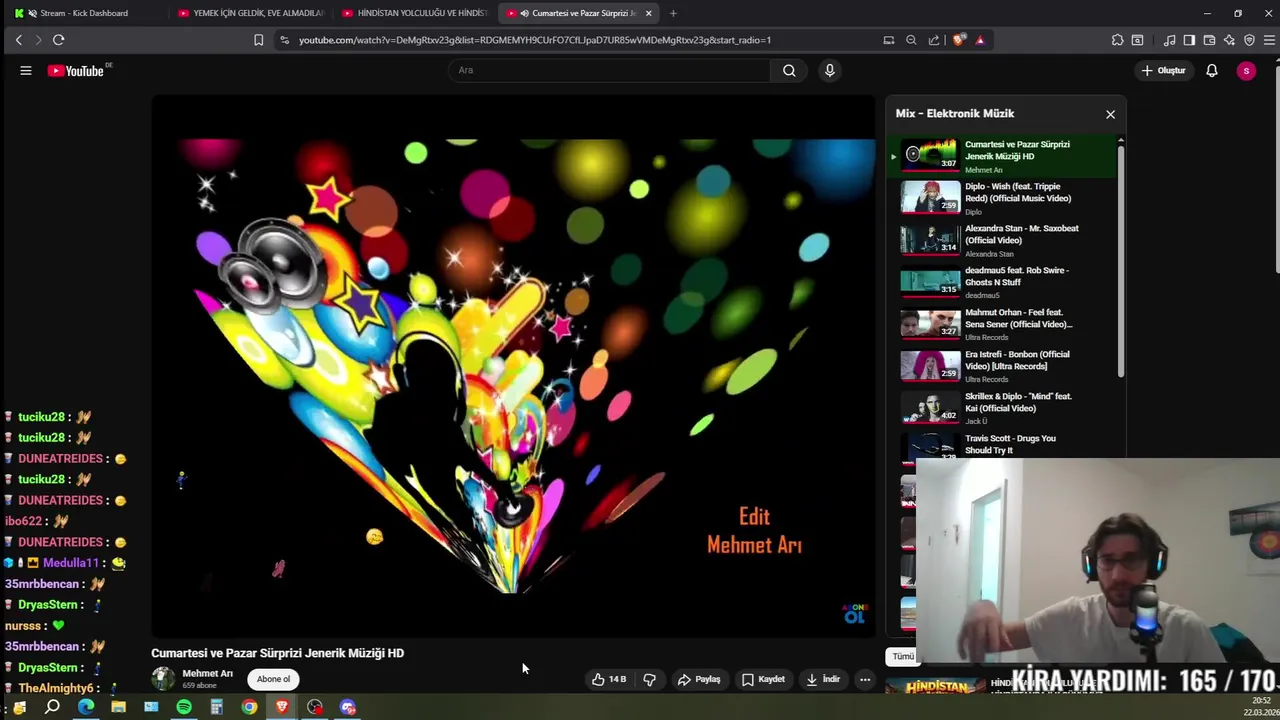The image size is (1280, 720).
Task: Open more actions three-dot menu under video
Action: tap(865, 679)
